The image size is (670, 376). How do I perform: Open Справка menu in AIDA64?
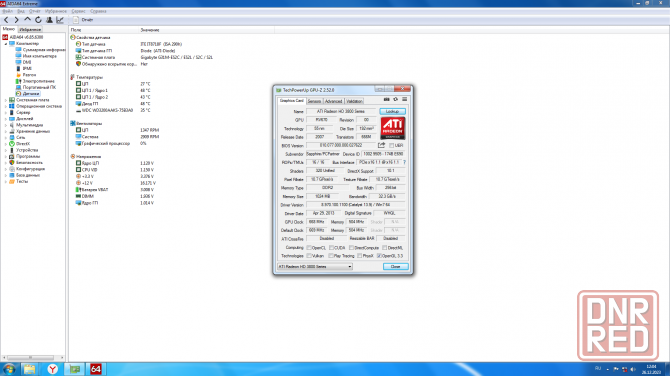[98, 11]
